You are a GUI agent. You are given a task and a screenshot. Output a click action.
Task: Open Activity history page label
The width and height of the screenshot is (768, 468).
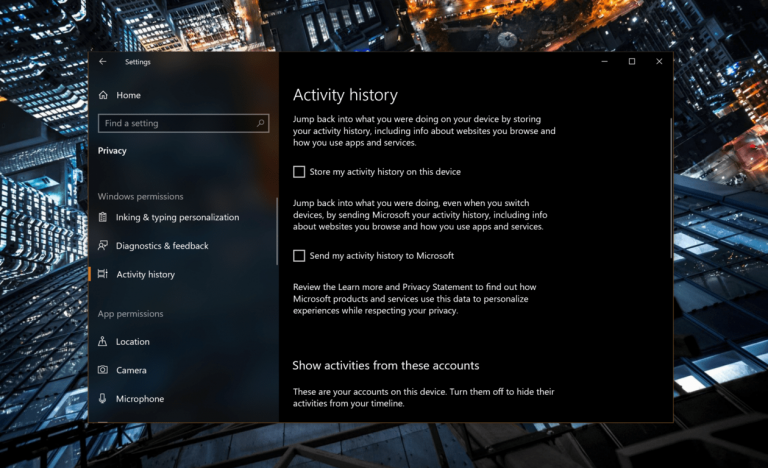tap(145, 274)
